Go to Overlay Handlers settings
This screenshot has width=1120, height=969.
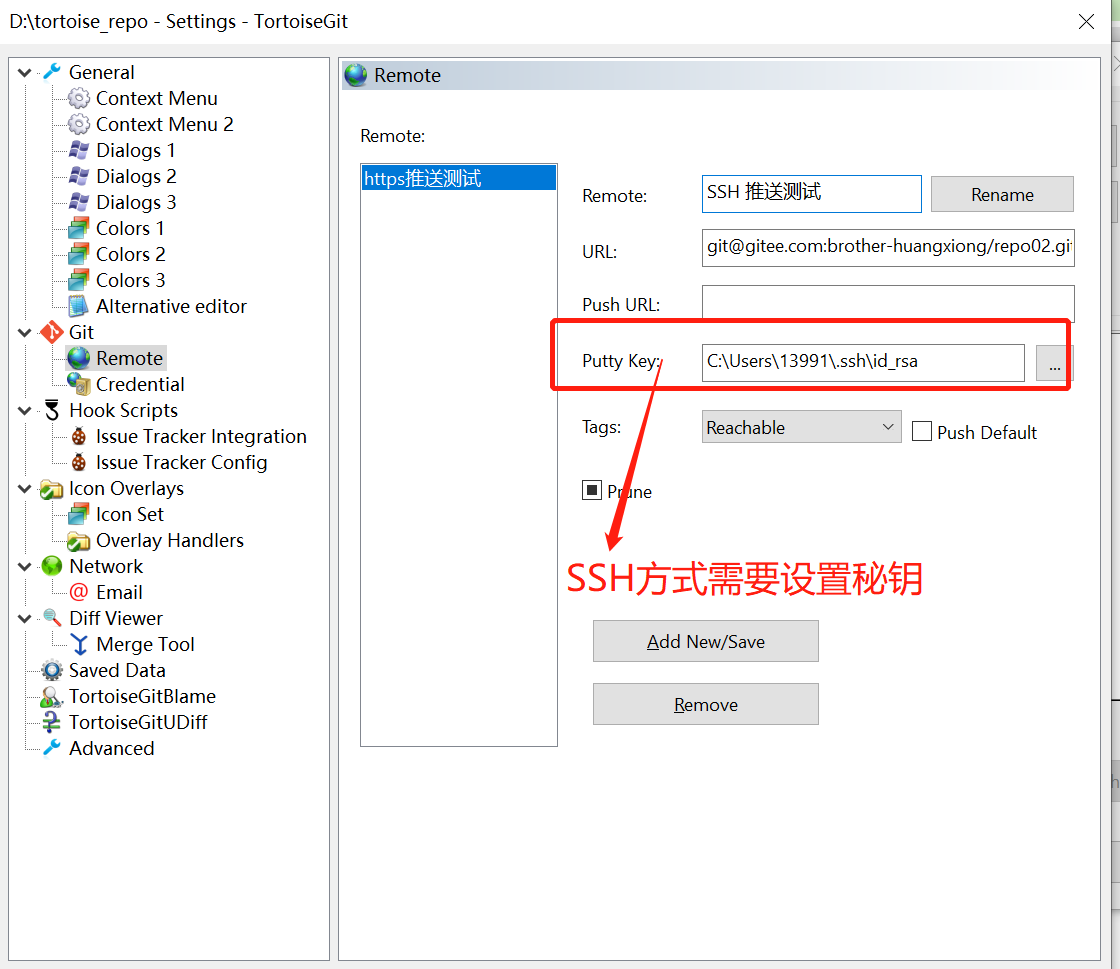(169, 541)
